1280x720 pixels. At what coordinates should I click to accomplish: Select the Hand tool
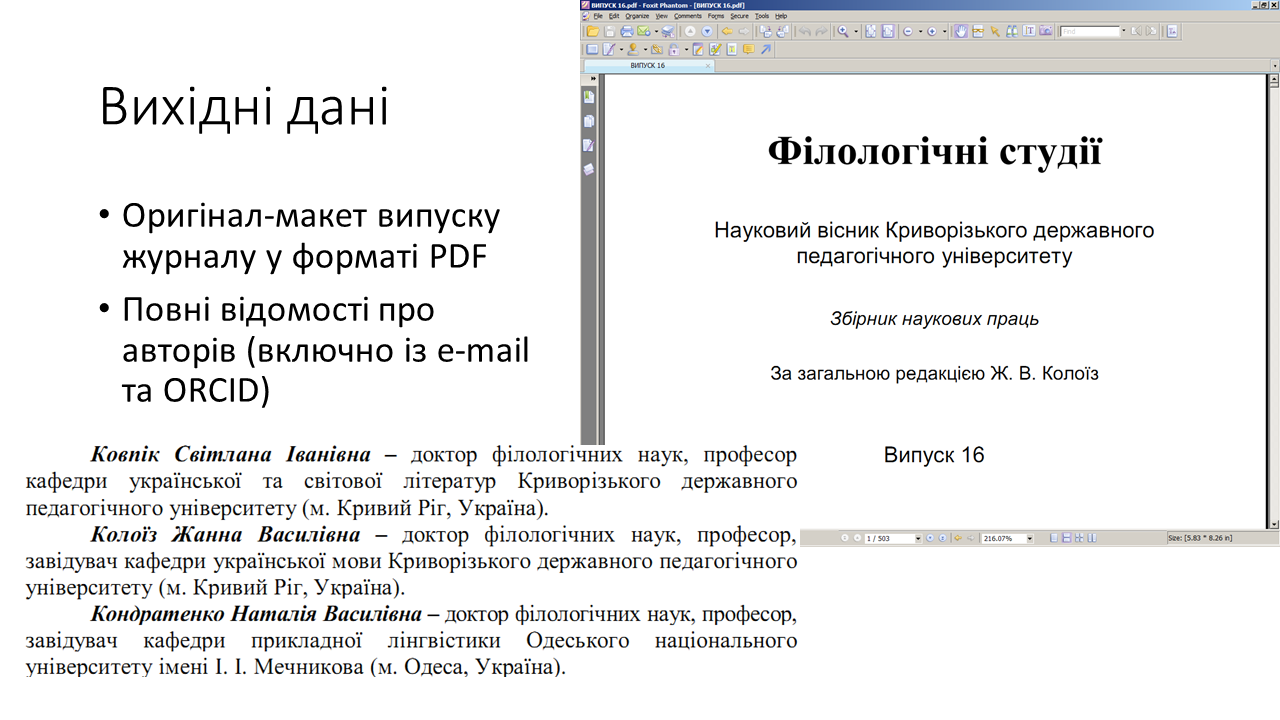click(x=961, y=32)
